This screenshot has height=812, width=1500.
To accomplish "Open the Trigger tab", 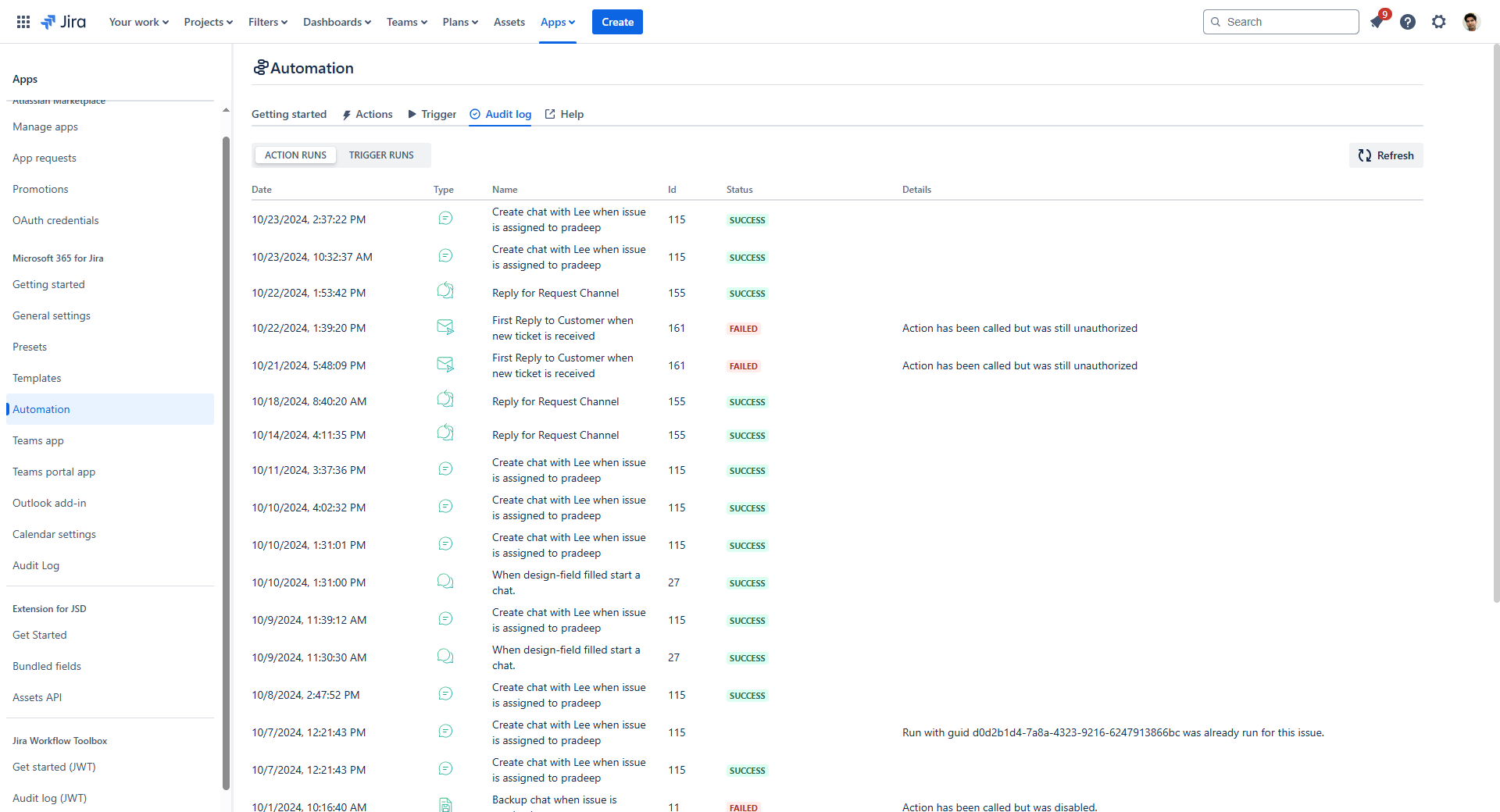I will 432,114.
